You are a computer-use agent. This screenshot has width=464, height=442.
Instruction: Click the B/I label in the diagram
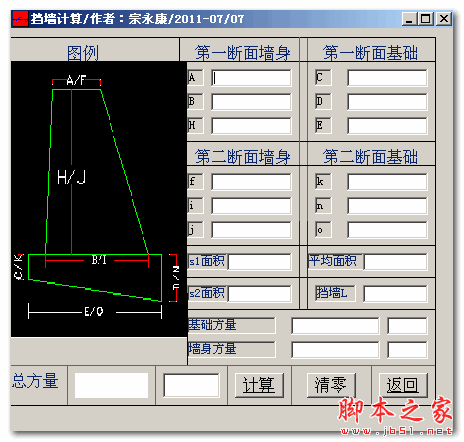[99, 260]
